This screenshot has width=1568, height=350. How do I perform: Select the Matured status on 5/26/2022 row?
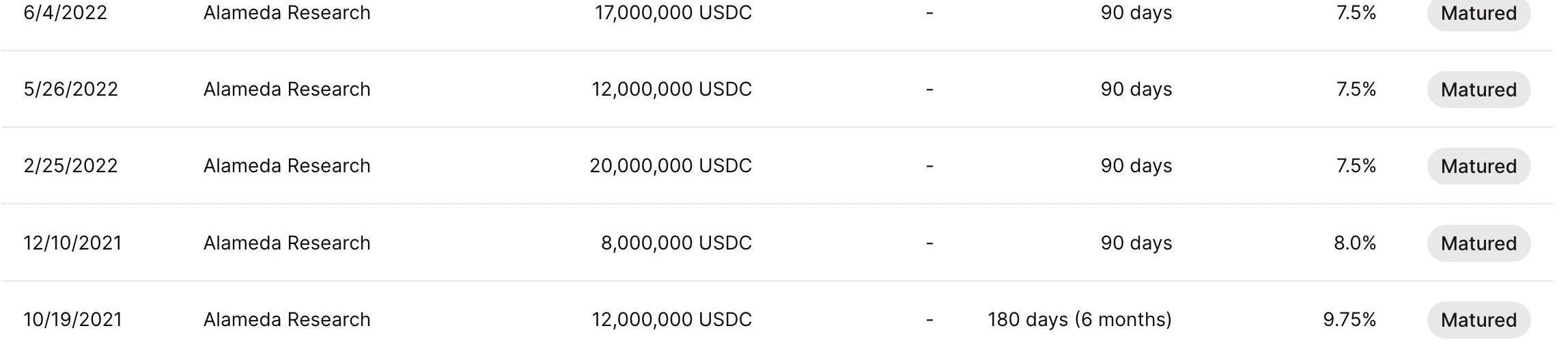tap(1479, 90)
